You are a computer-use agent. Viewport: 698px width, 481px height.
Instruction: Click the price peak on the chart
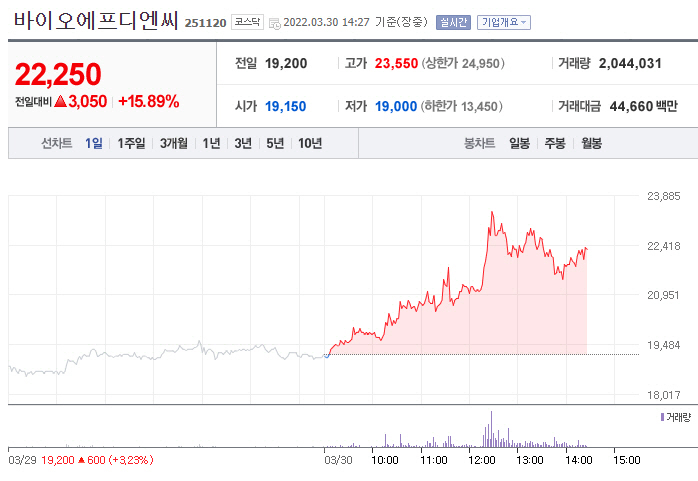pyautogui.click(x=492, y=212)
